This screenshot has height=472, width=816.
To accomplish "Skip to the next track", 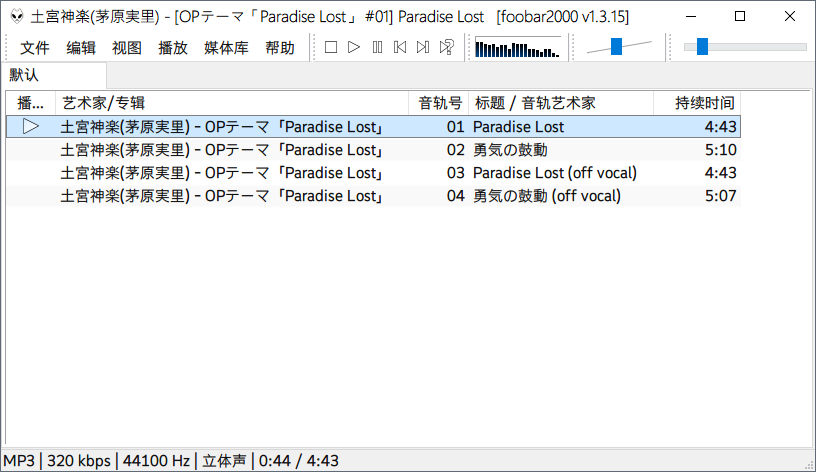I will (x=423, y=47).
